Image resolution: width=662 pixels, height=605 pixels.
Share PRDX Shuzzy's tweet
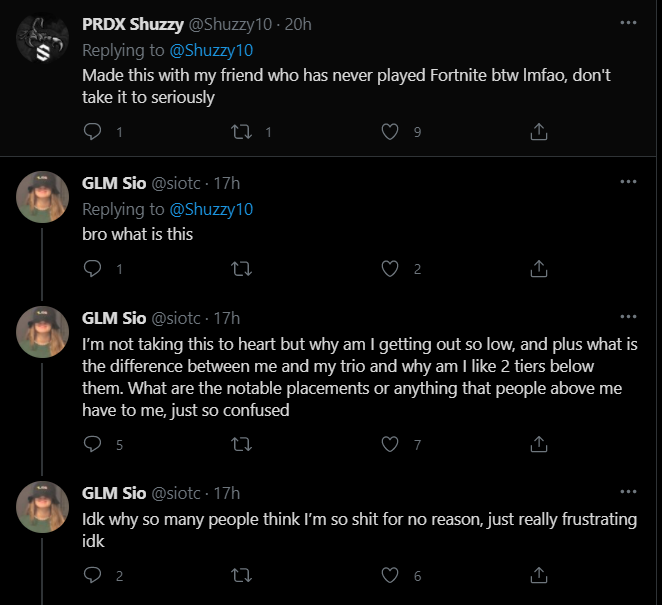pyautogui.click(x=538, y=131)
